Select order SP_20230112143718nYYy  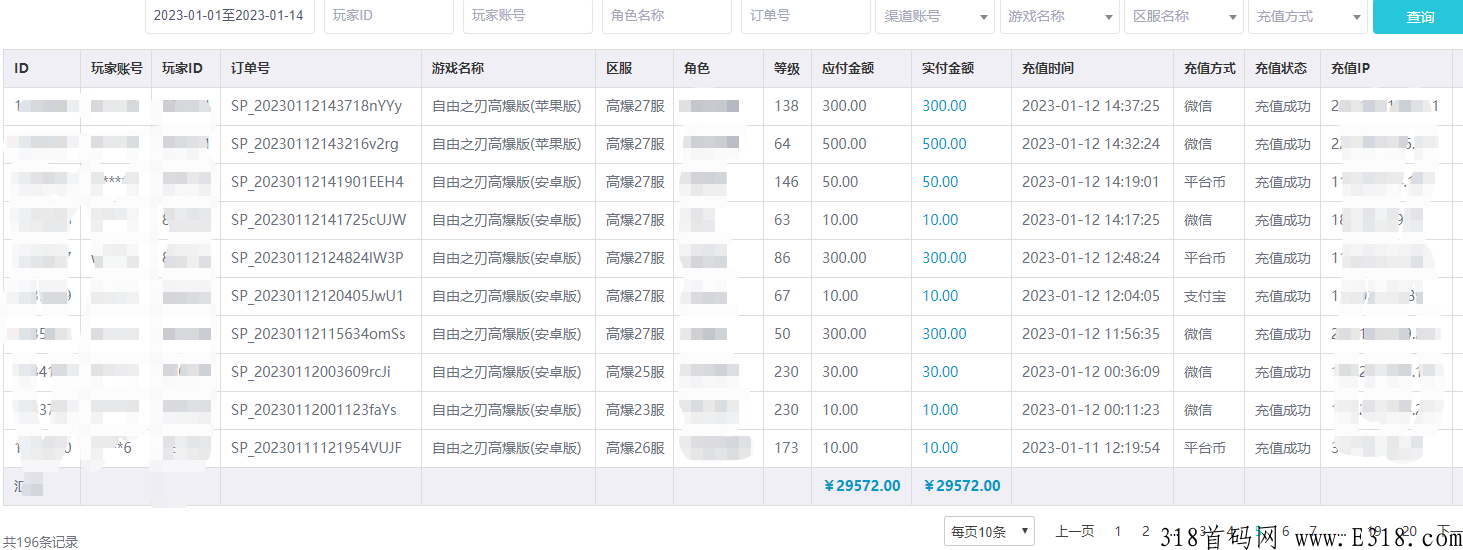tap(316, 106)
